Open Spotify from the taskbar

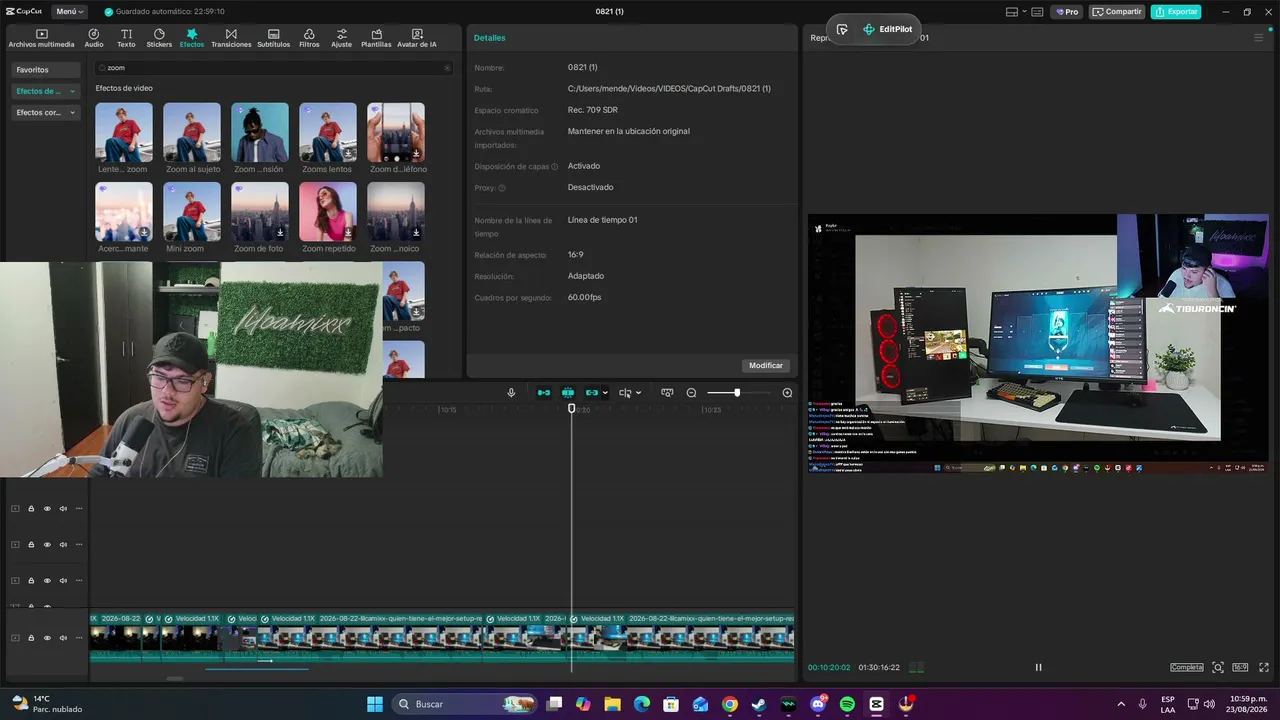point(847,704)
